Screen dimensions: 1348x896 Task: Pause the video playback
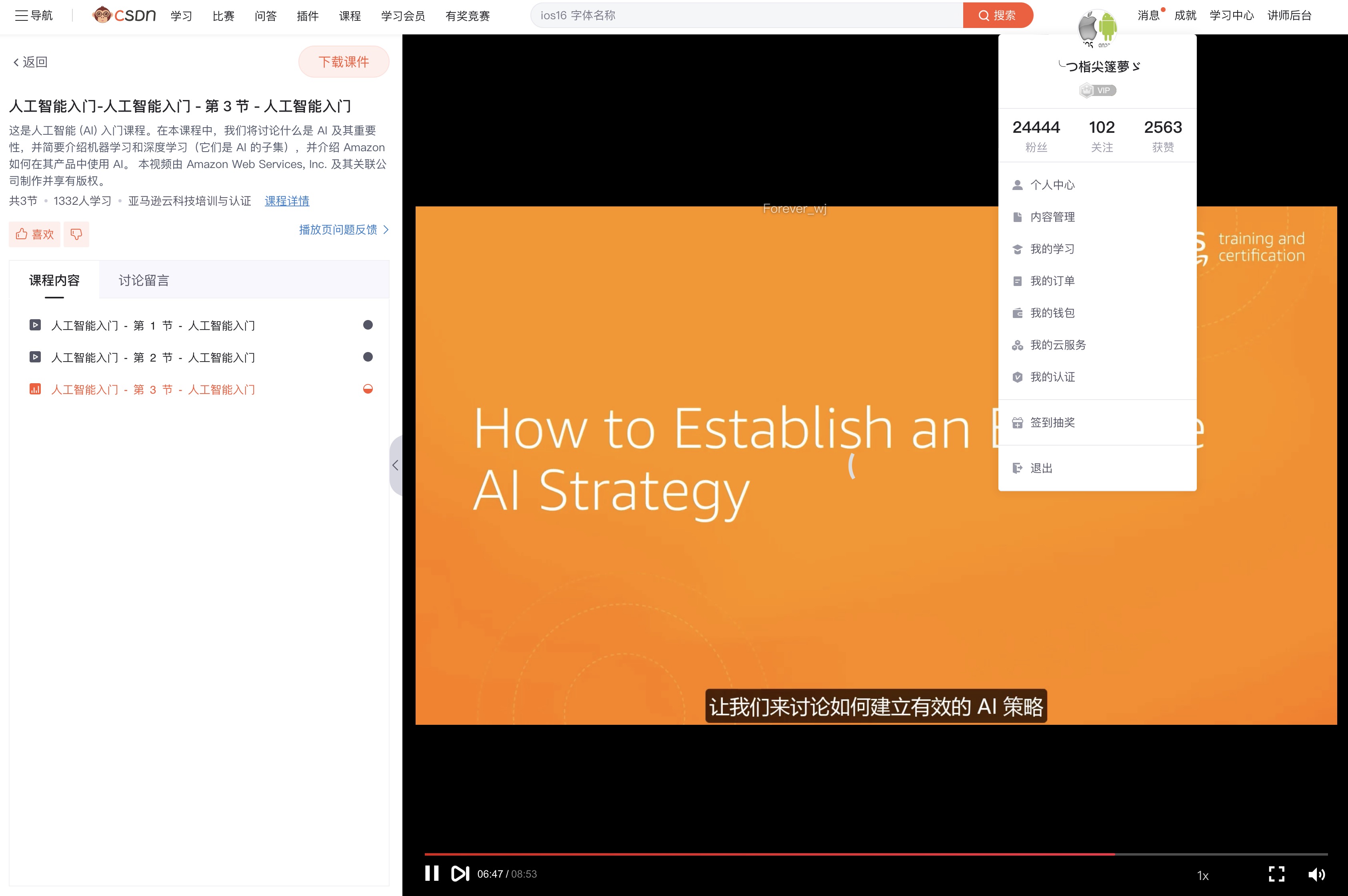click(432, 873)
